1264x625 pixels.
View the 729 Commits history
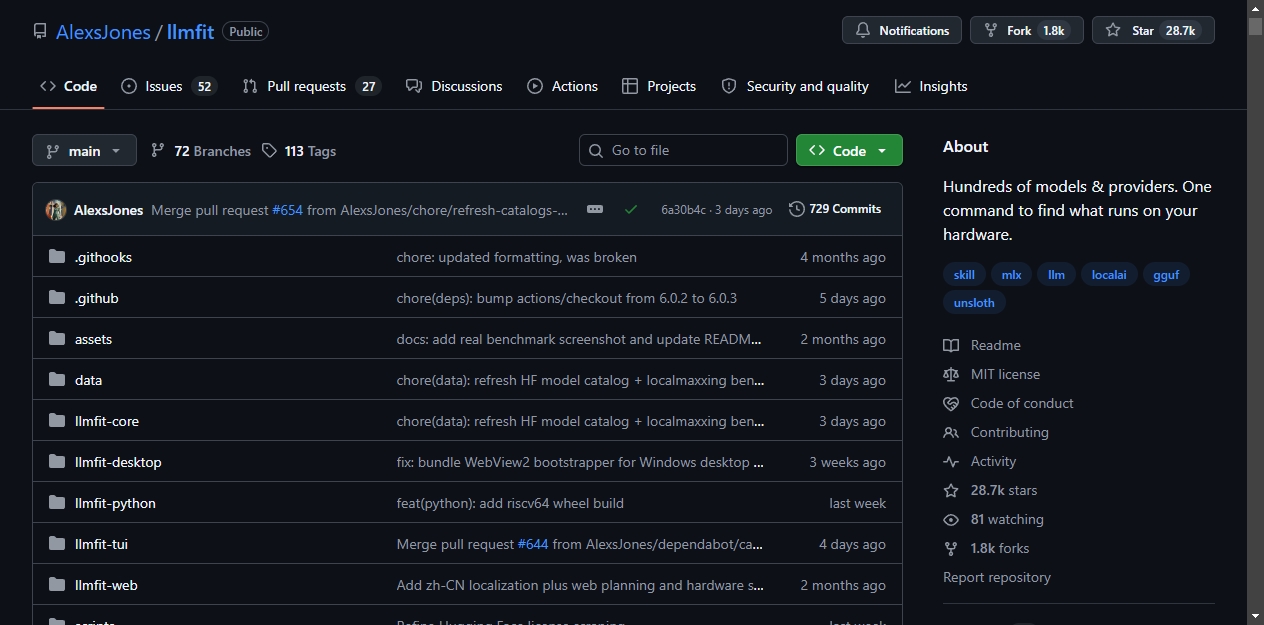coord(835,209)
